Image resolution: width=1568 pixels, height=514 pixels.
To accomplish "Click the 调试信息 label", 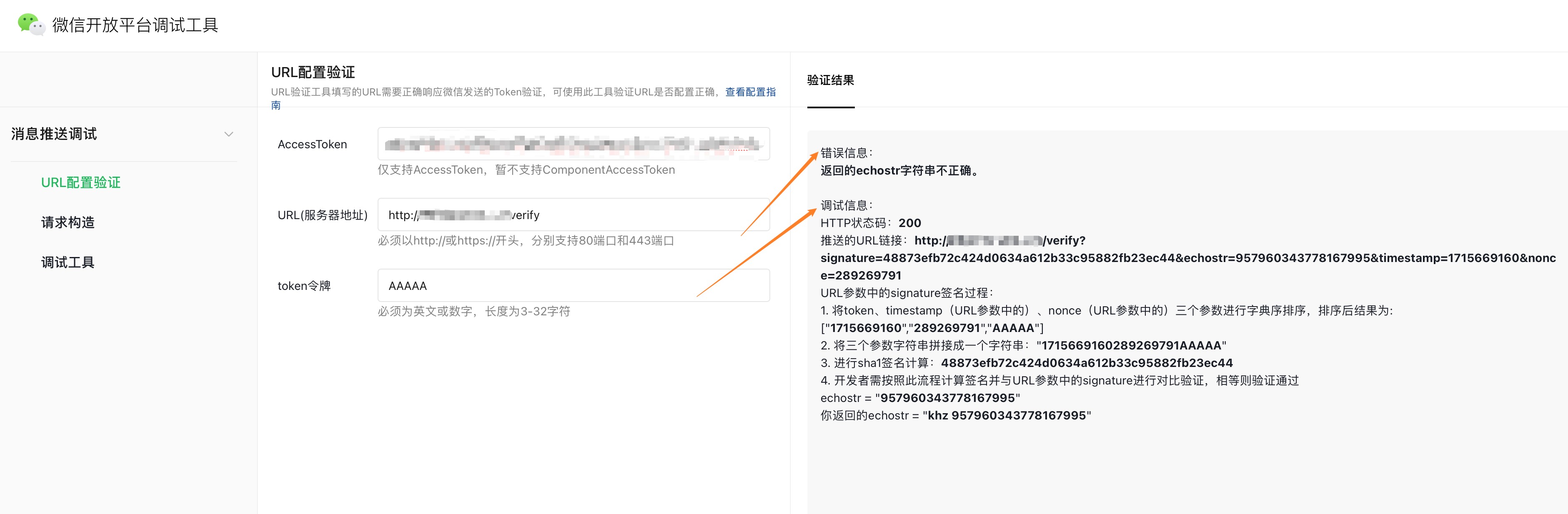I will [x=847, y=206].
